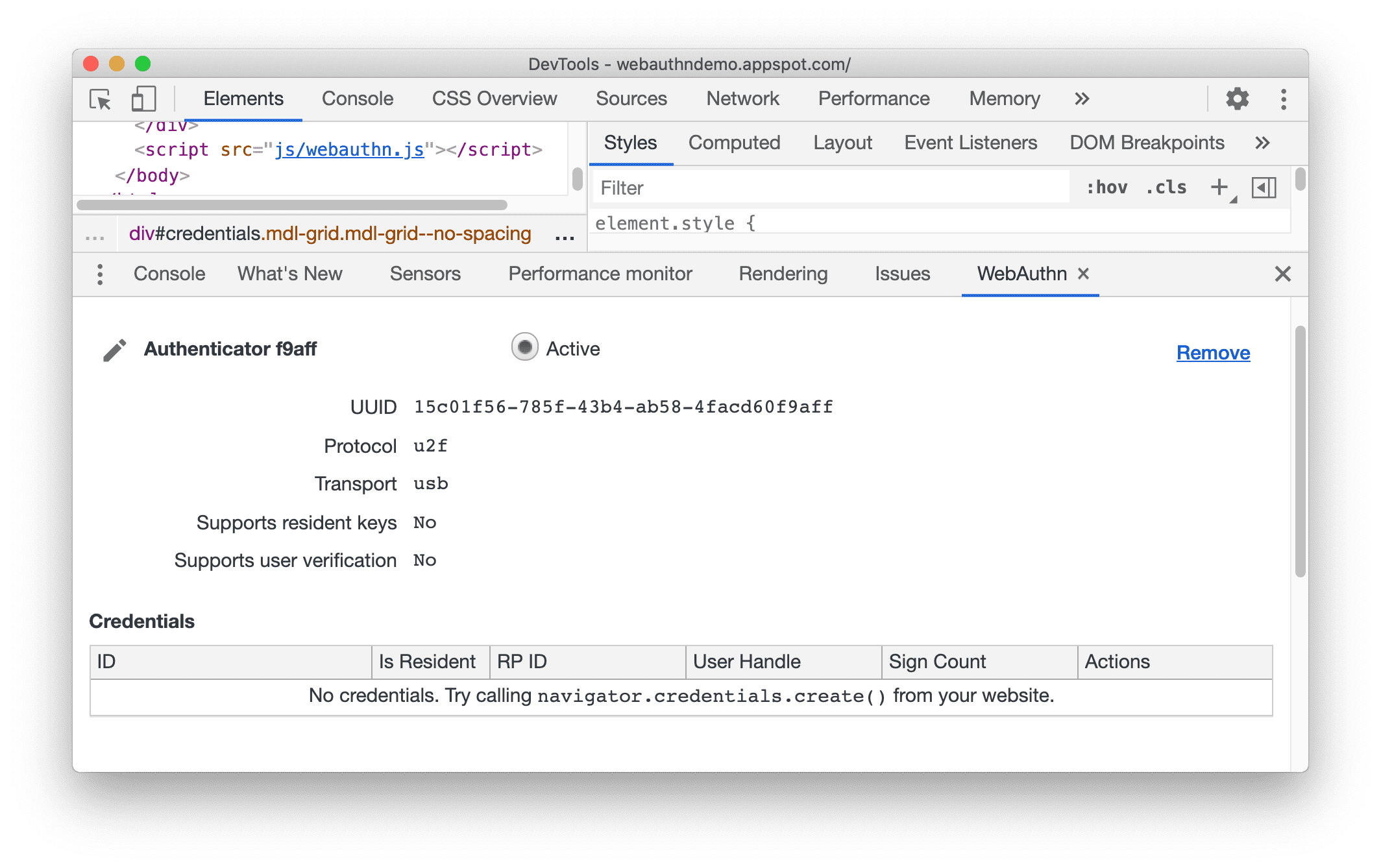Image resolution: width=1381 pixels, height=868 pixels.
Task: Click the add new style rule icon
Action: [1220, 187]
